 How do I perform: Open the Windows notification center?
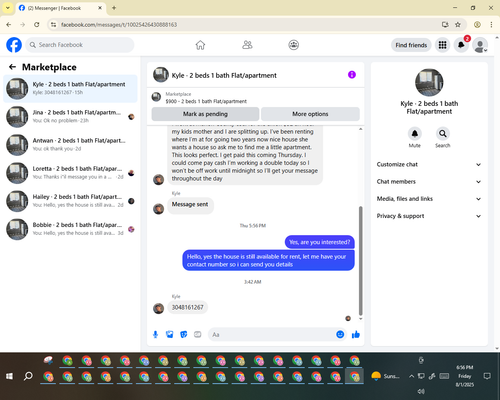(x=487, y=376)
